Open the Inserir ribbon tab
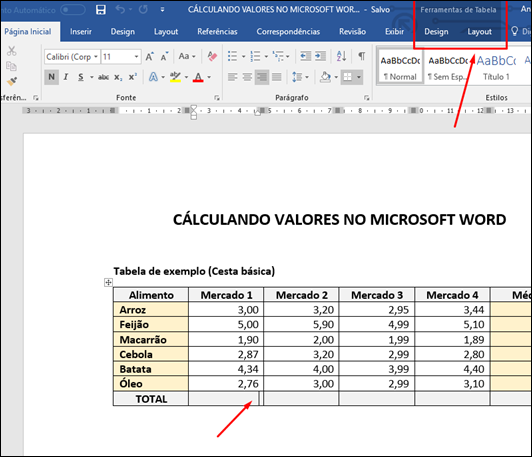 tap(81, 32)
